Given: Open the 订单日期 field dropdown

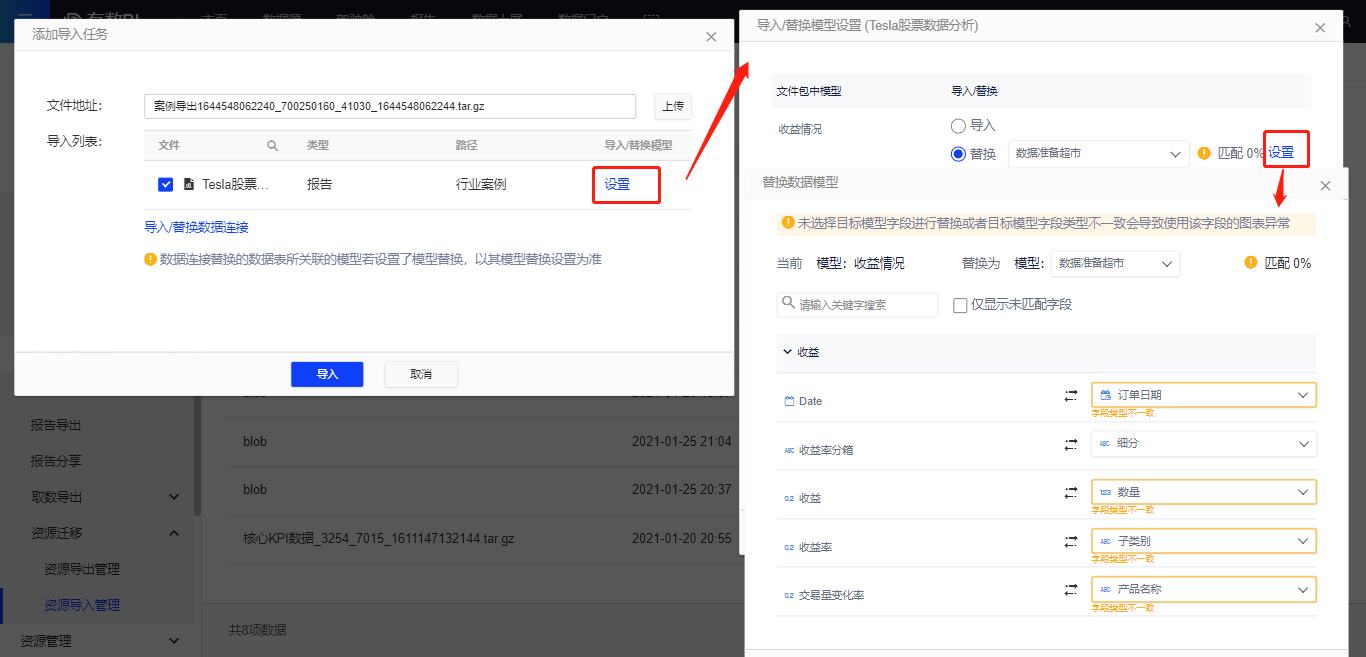Looking at the screenshot, I should coord(1203,394).
